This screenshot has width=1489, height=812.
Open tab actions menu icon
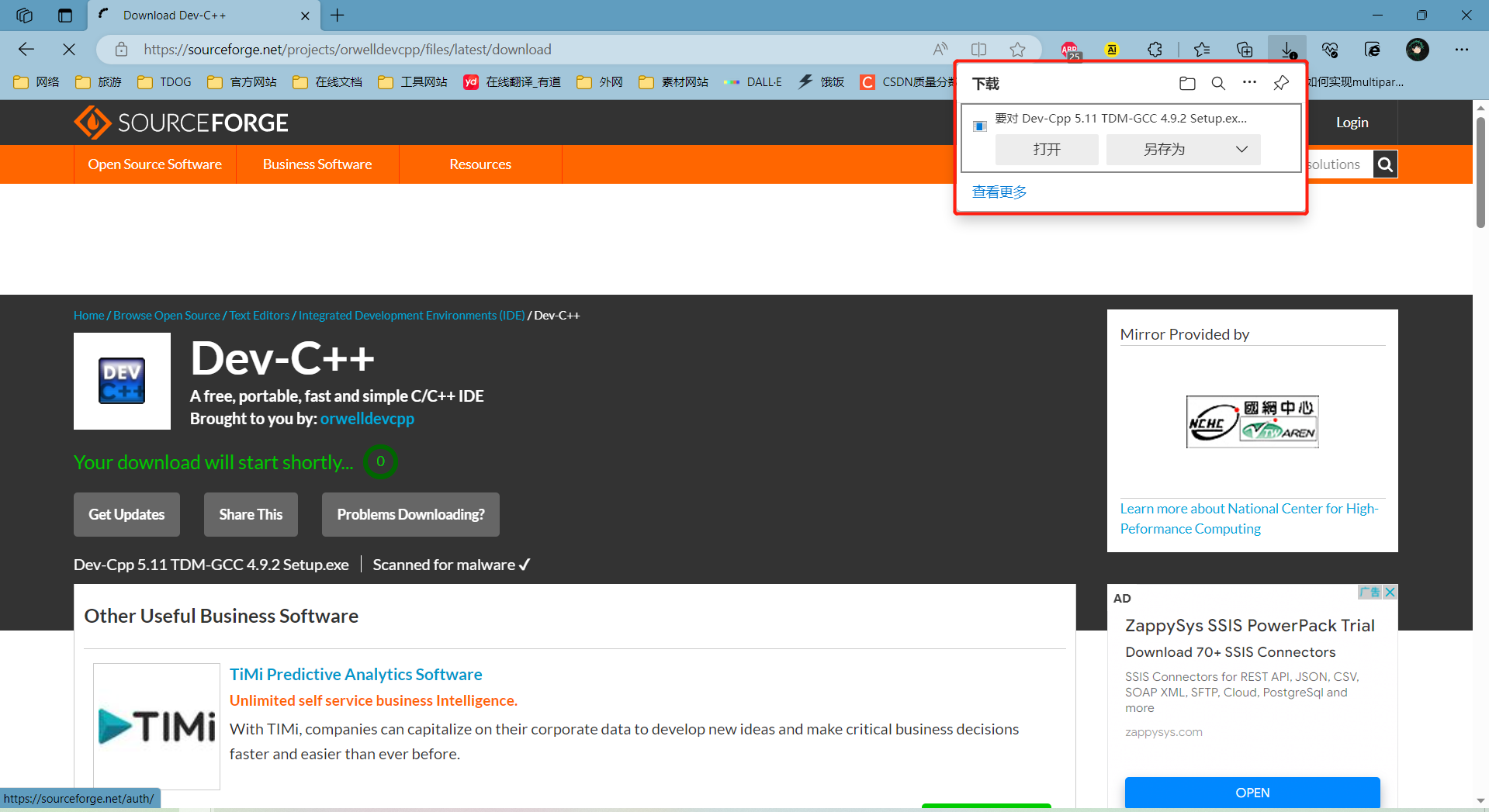(x=65, y=16)
